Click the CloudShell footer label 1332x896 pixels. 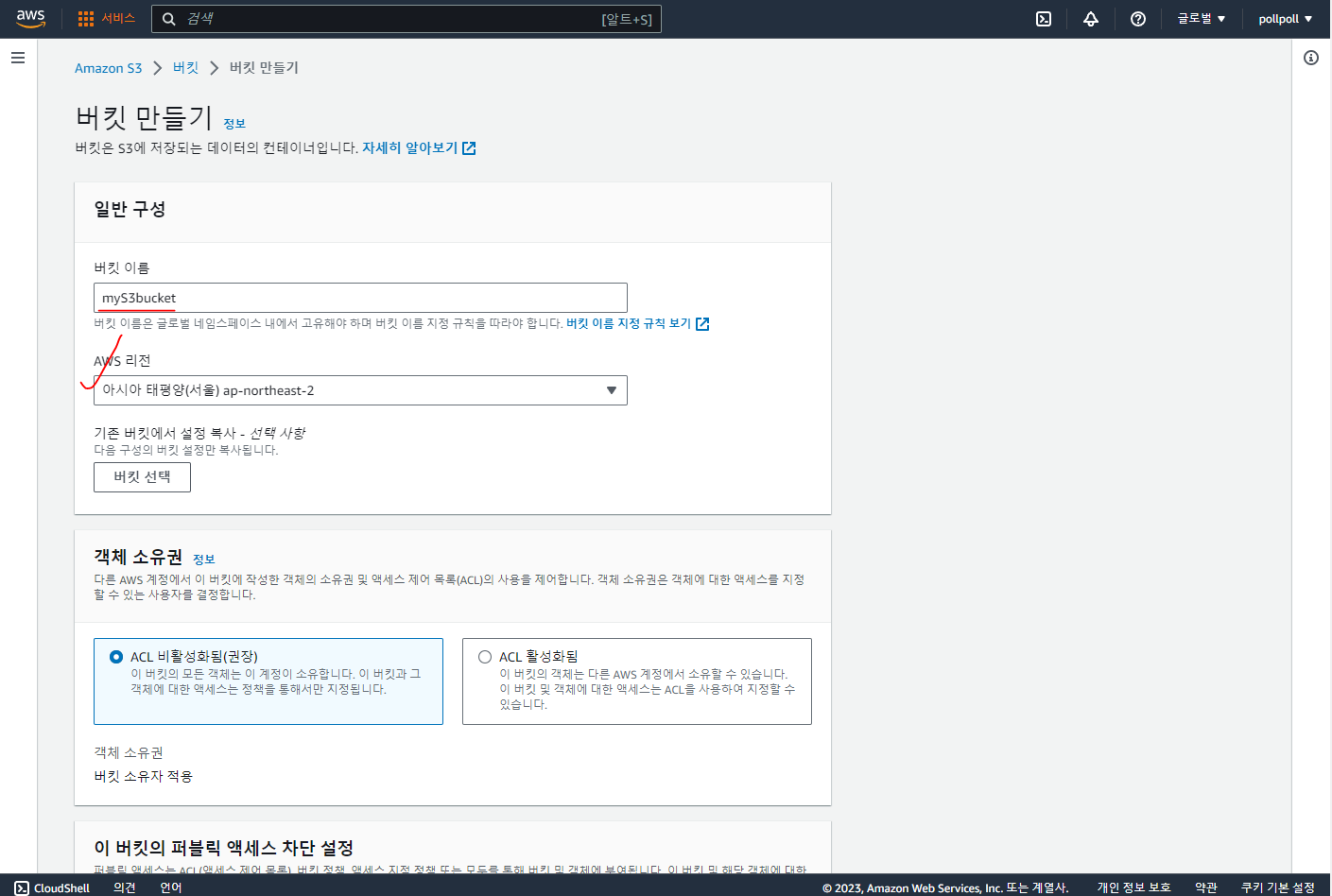click(x=61, y=888)
